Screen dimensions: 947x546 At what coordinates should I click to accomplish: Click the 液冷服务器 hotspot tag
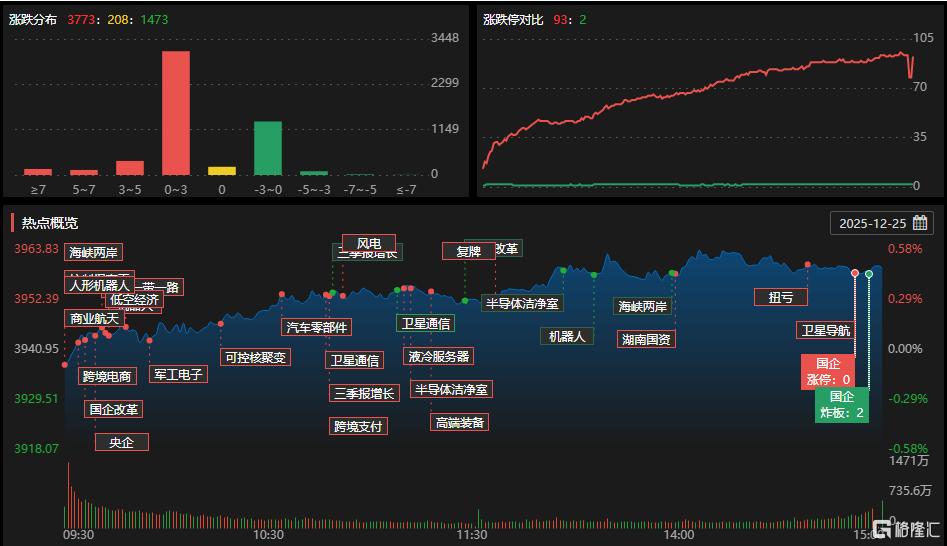point(438,356)
